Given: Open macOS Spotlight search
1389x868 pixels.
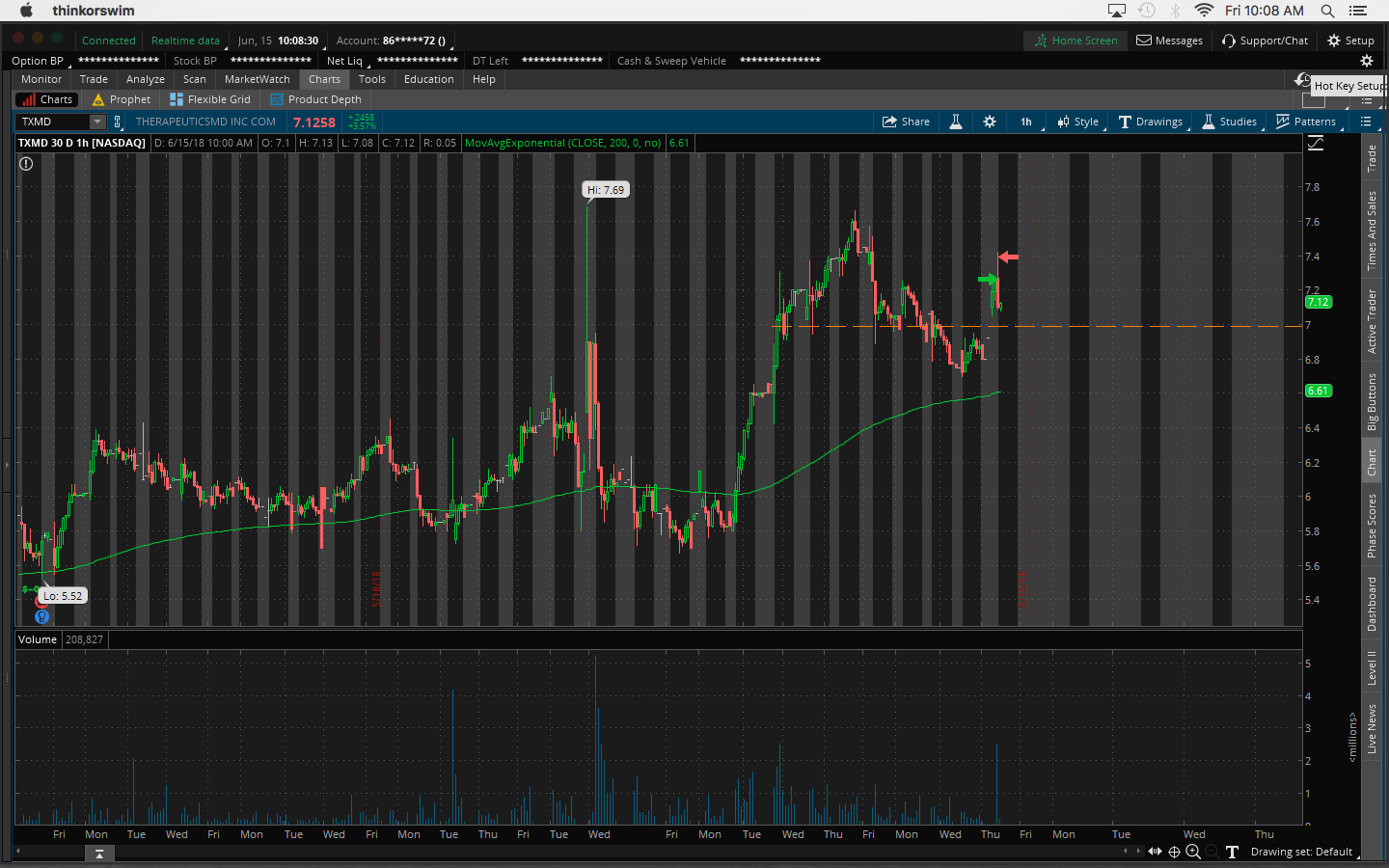Looking at the screenshot, I should (x=1327, y=11).
